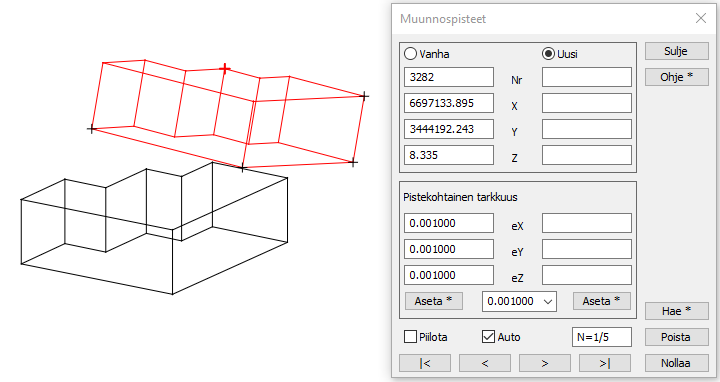The image size is (720, 382).
Task: Open help with Ohje * button
Action: pos(676,77)
